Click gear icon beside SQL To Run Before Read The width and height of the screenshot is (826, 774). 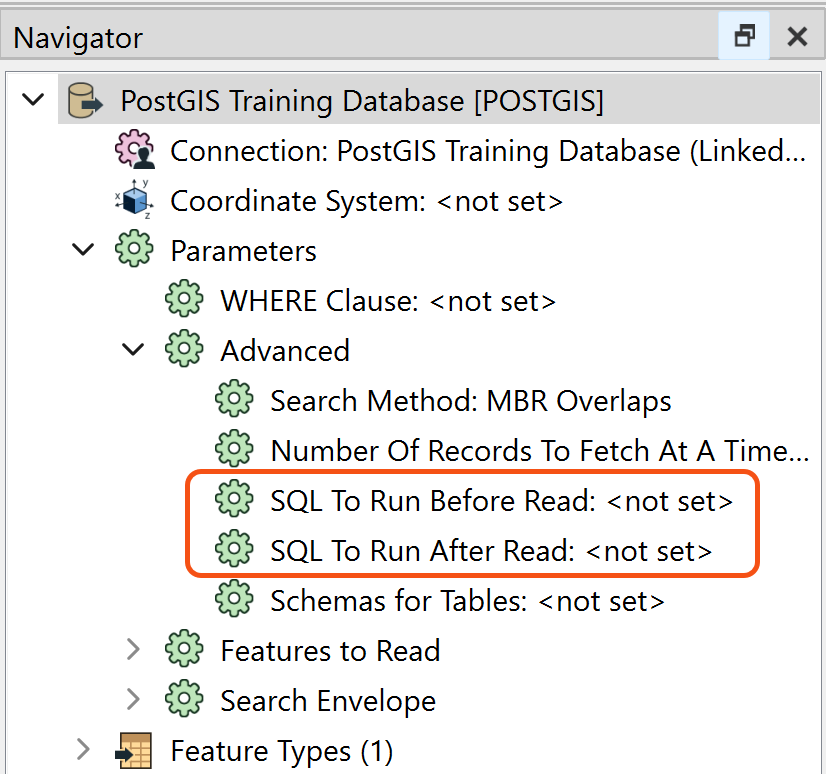(234, 500)
